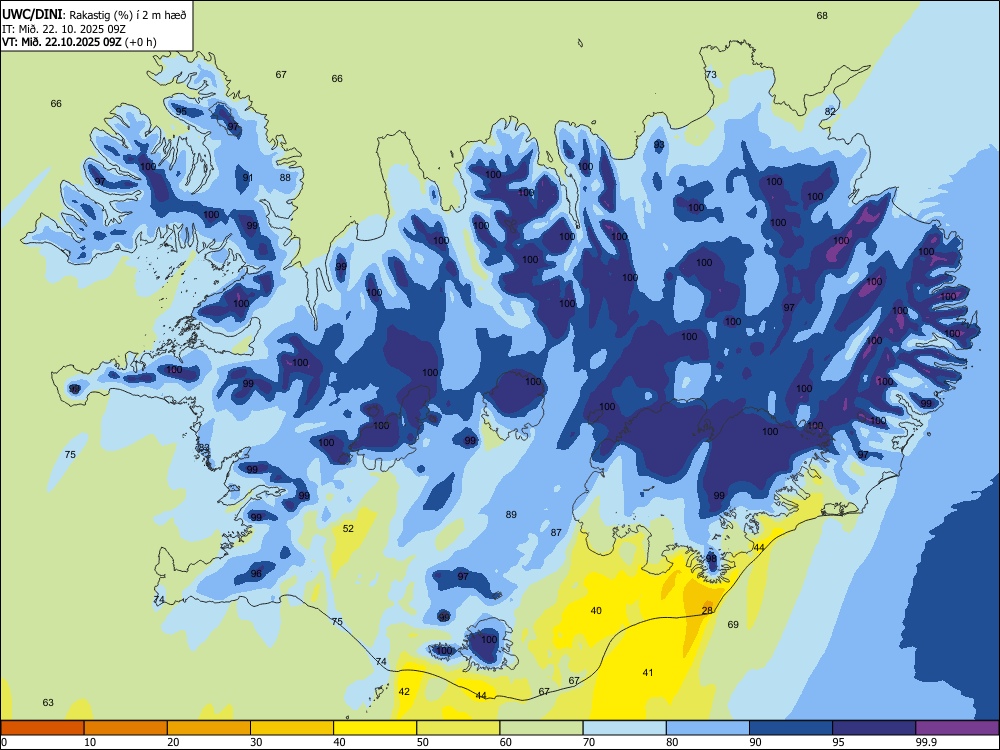The height and width of the screenshot is (750, 1000).
Task: Click the 10–20 orange legend swatch
Action: pos(126,728)
